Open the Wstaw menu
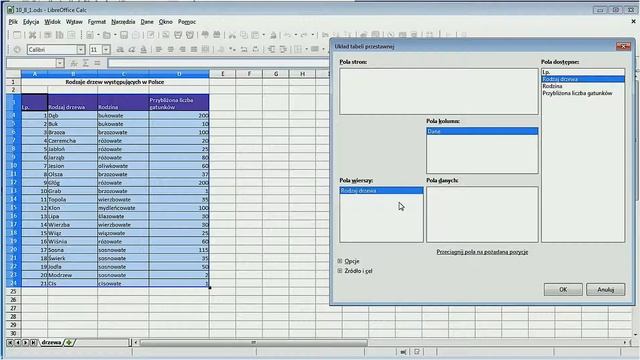 point(74,22)
